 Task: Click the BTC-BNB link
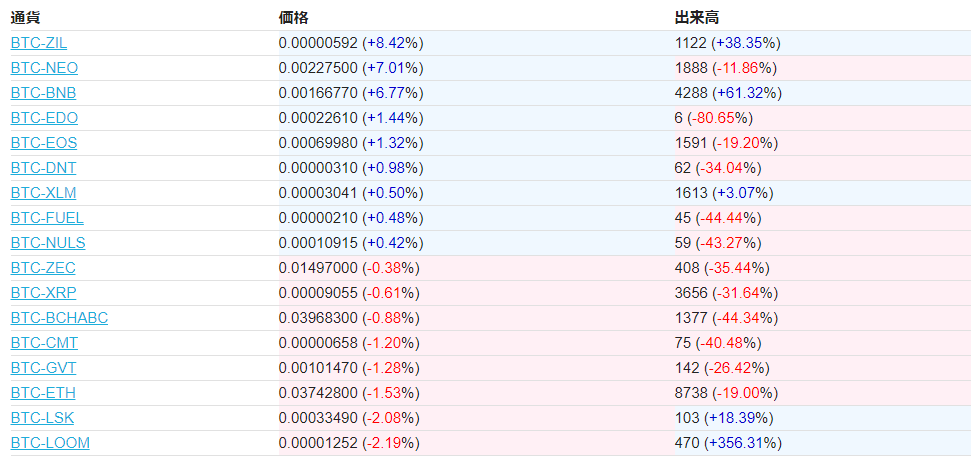point(43,93)
